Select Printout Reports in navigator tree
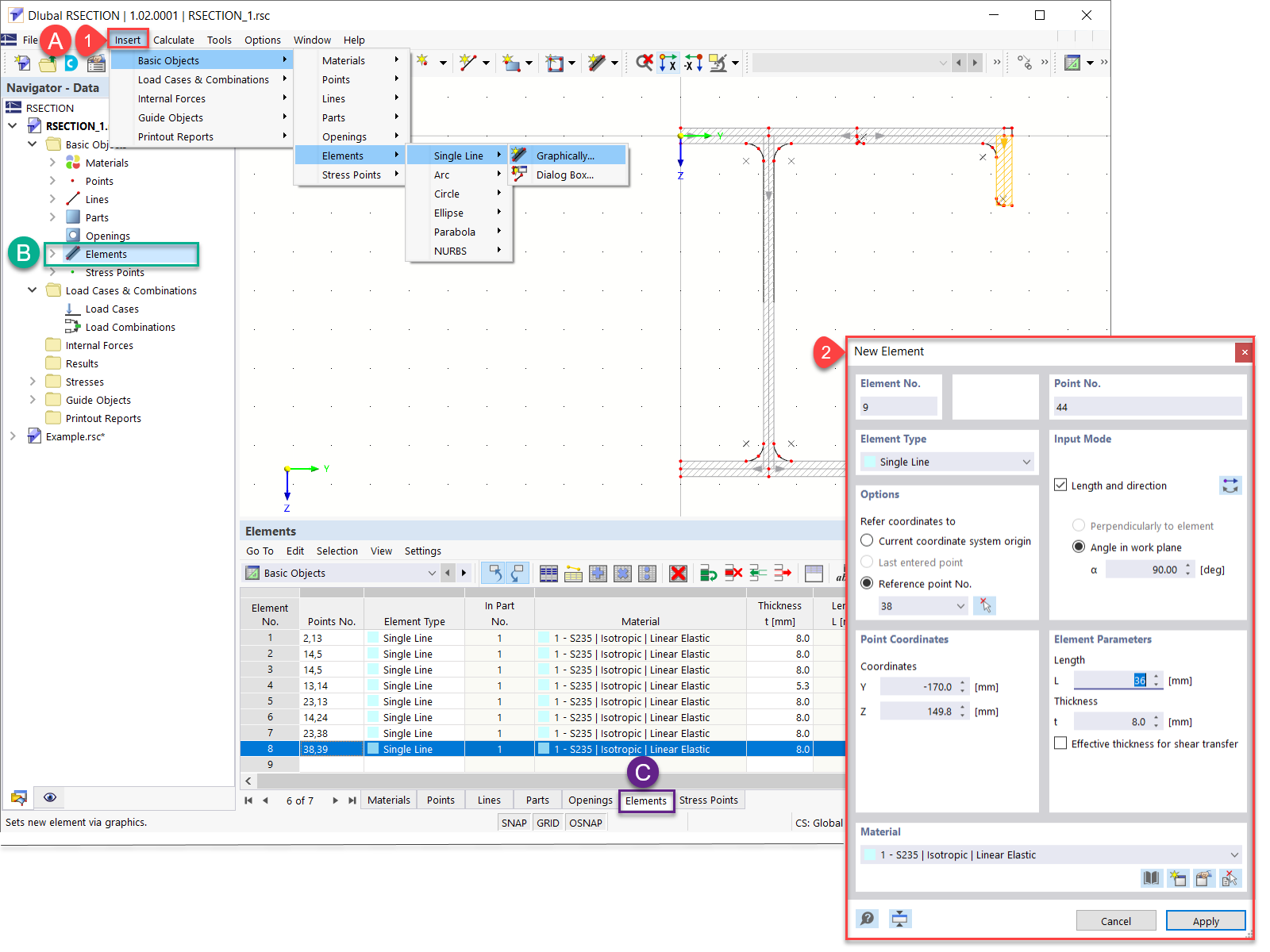The image size is (1270, 952). pos(103,418)
